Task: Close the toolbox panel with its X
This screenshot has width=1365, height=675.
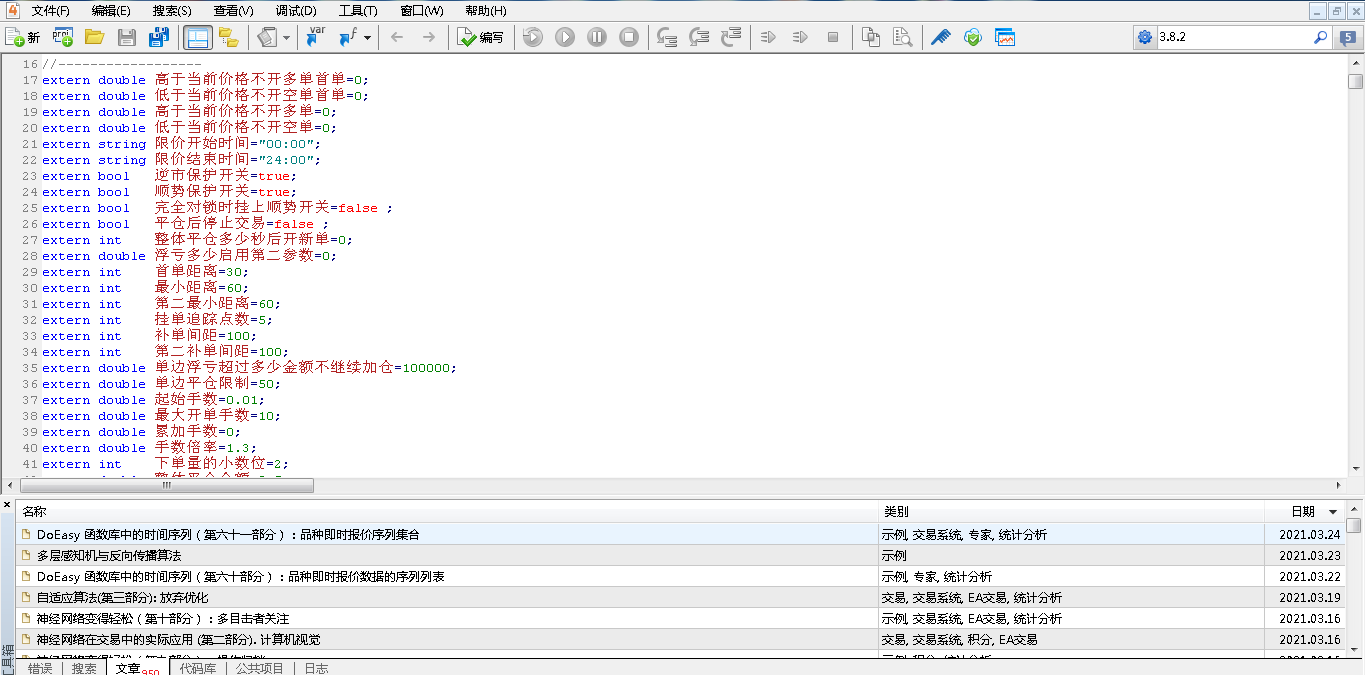Action: (7, 506)
